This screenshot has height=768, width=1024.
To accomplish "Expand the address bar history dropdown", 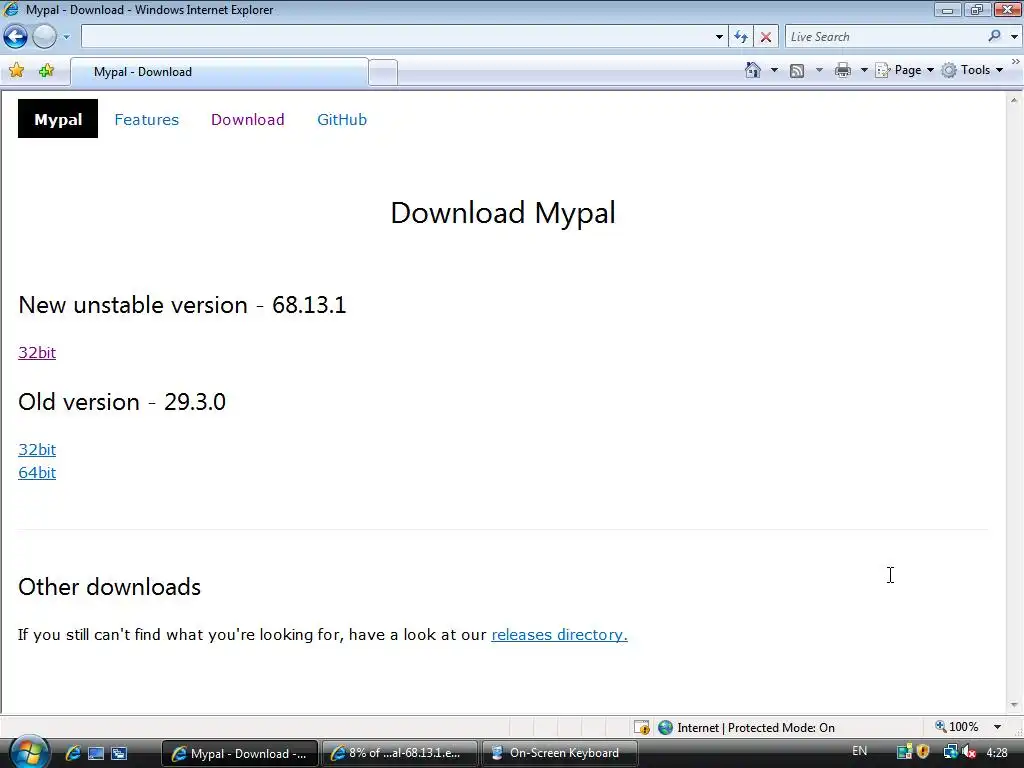I will click(719, 37).
